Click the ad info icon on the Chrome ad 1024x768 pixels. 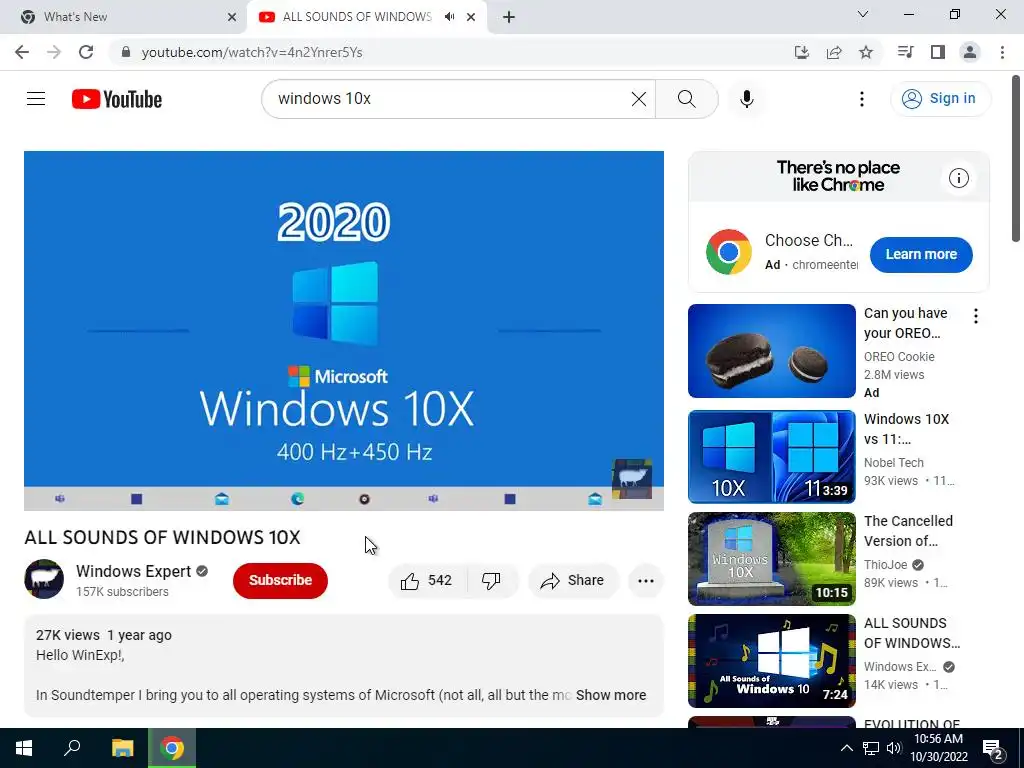click(x=958, y=178)
